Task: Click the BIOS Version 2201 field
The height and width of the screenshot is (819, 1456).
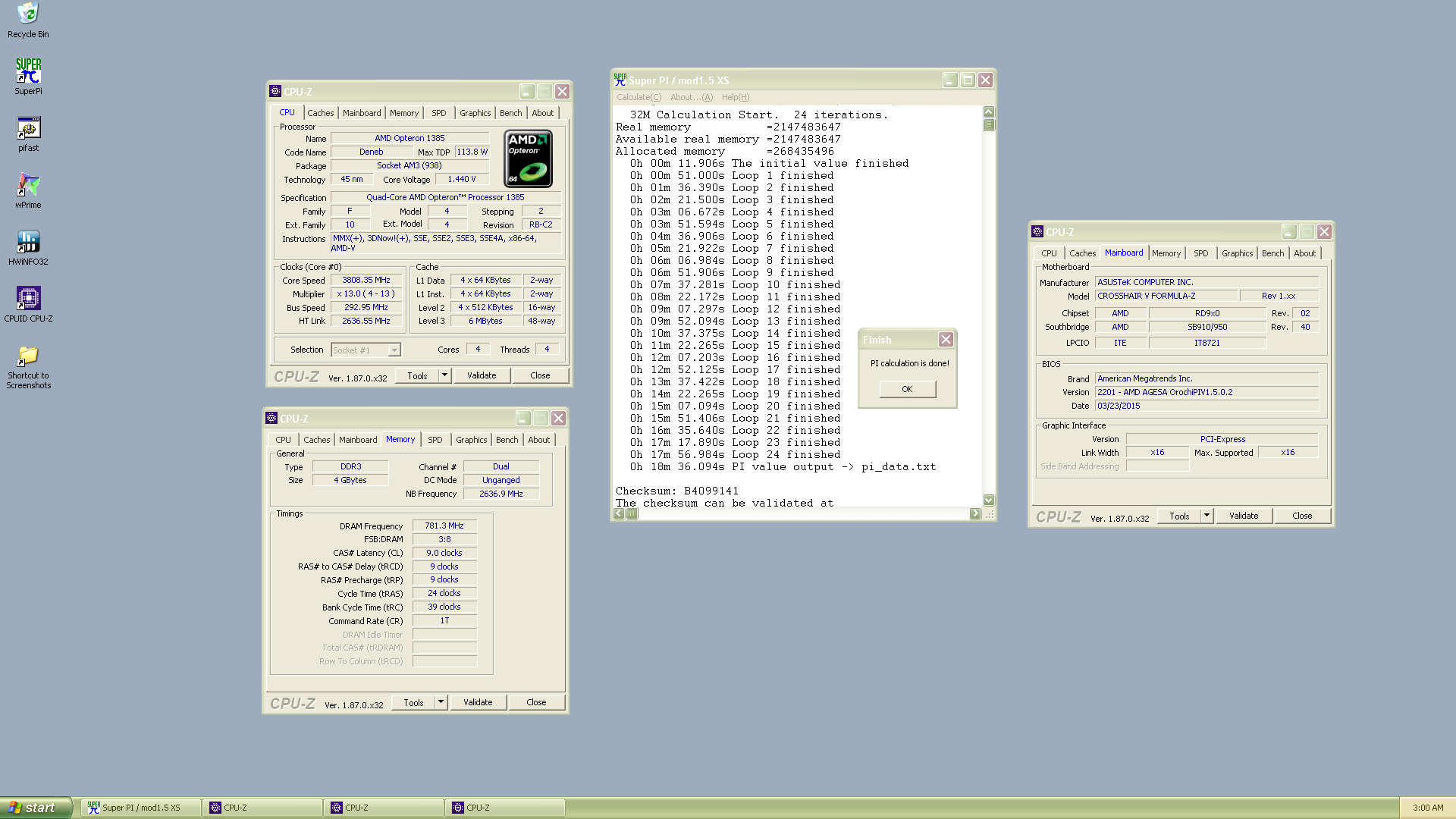Action: (1207, 392)
